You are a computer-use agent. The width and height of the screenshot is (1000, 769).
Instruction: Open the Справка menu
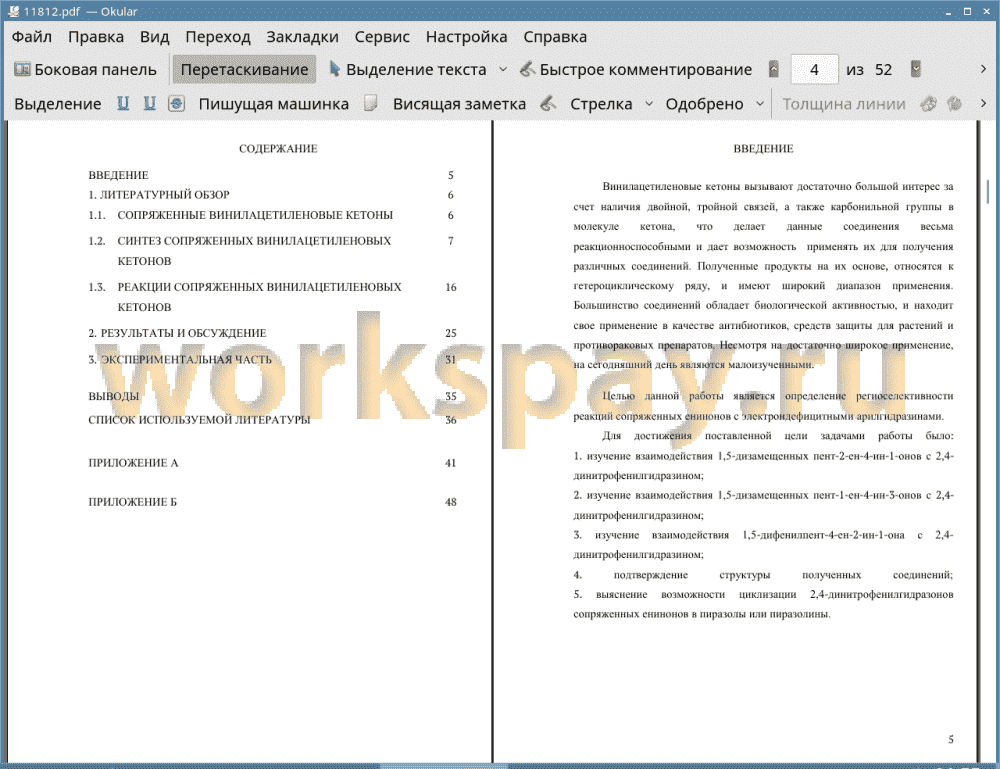click(555, 37)
